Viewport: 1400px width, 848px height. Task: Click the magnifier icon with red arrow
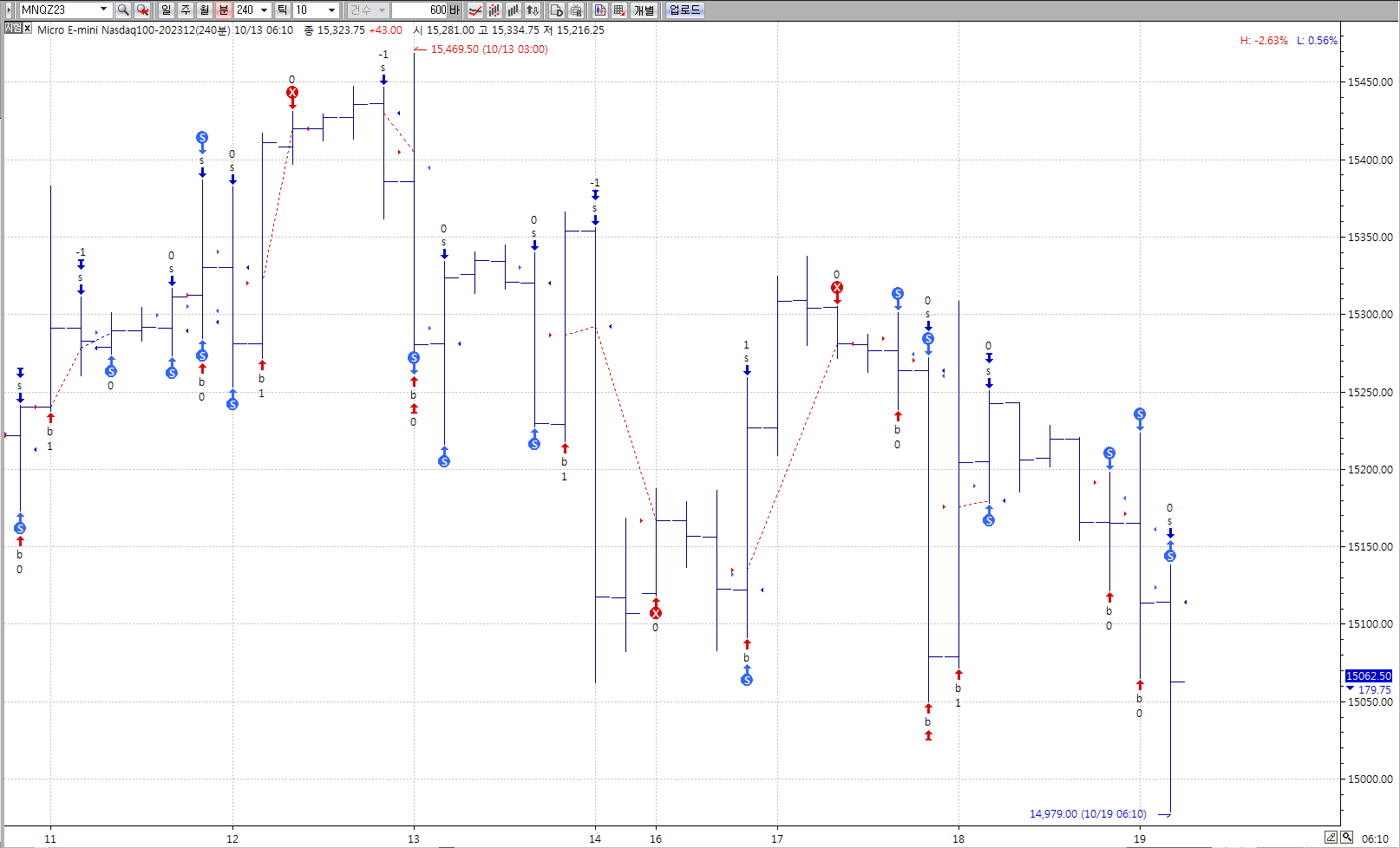click(x=143, y=10)
